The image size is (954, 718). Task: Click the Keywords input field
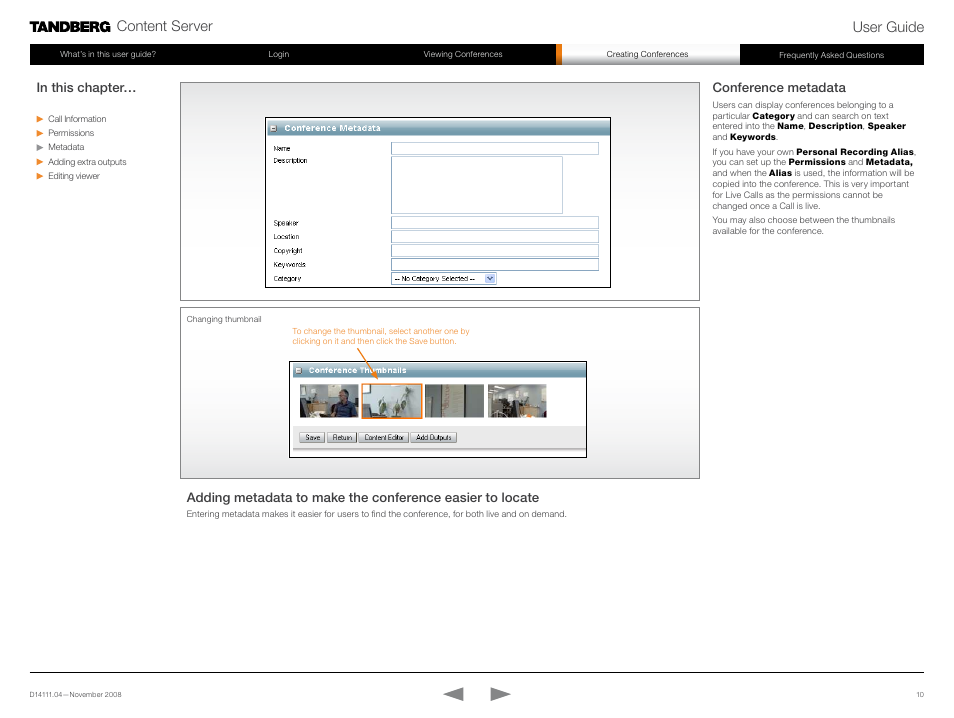(x=495, y=265)
